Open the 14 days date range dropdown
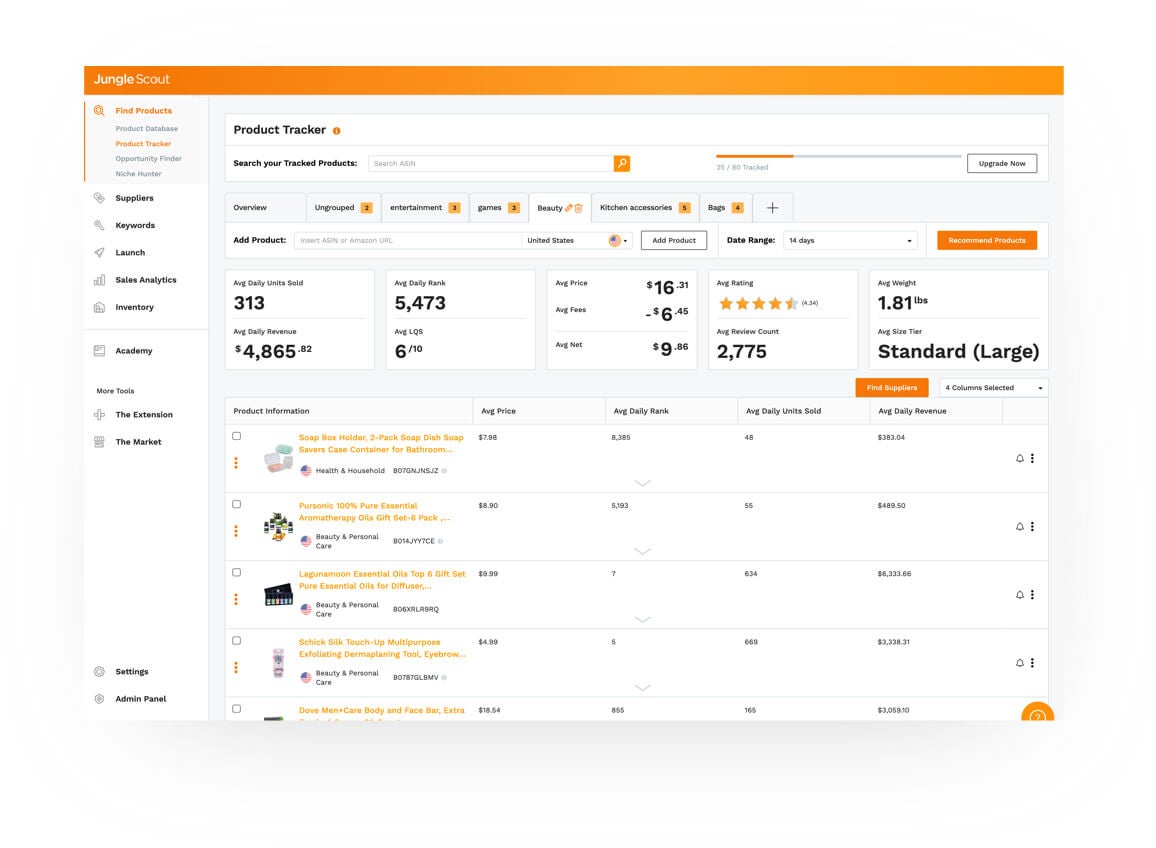This screenshot has width=1156, height=848. [x=850, y=240]
